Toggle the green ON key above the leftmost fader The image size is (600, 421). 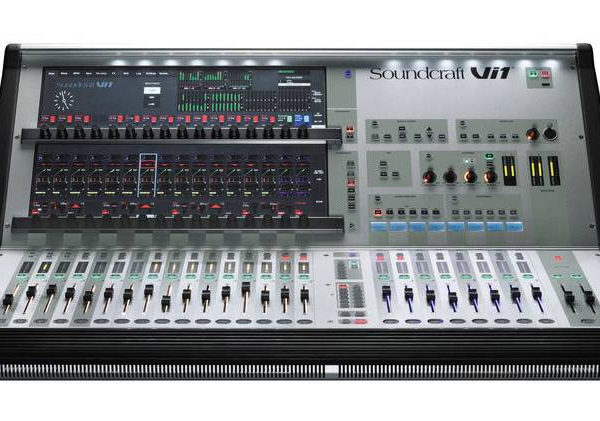(22, 276)
